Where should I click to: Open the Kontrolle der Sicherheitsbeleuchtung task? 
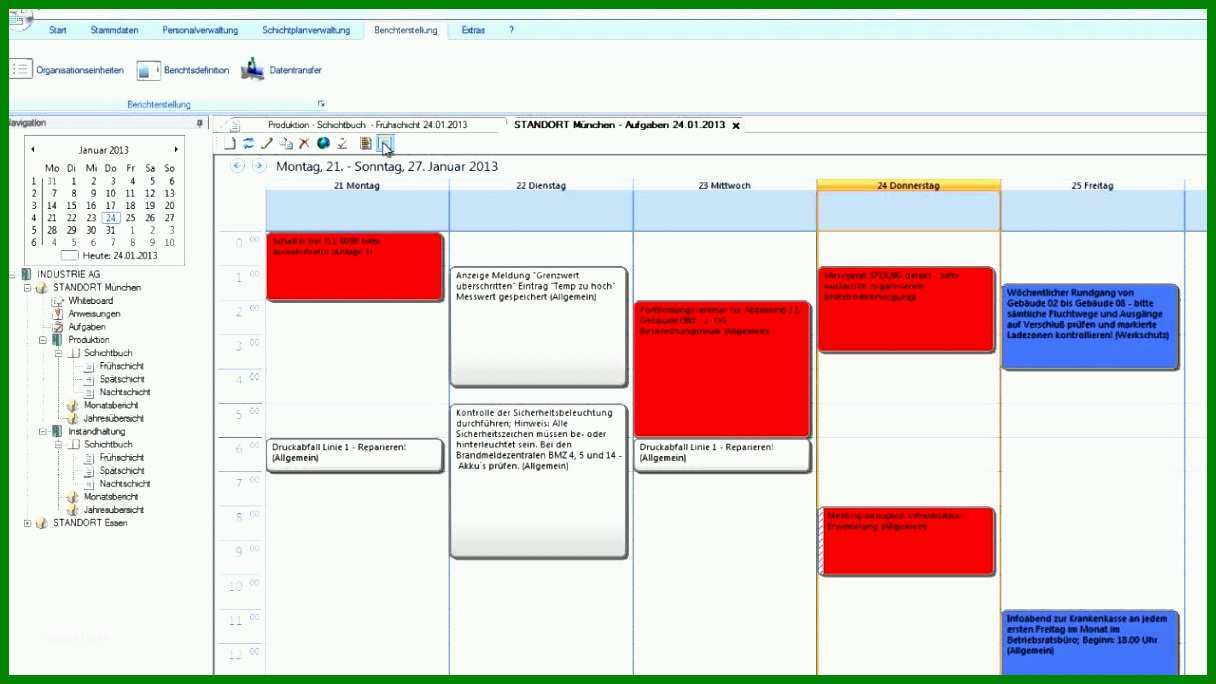click(x=539, y=481)
